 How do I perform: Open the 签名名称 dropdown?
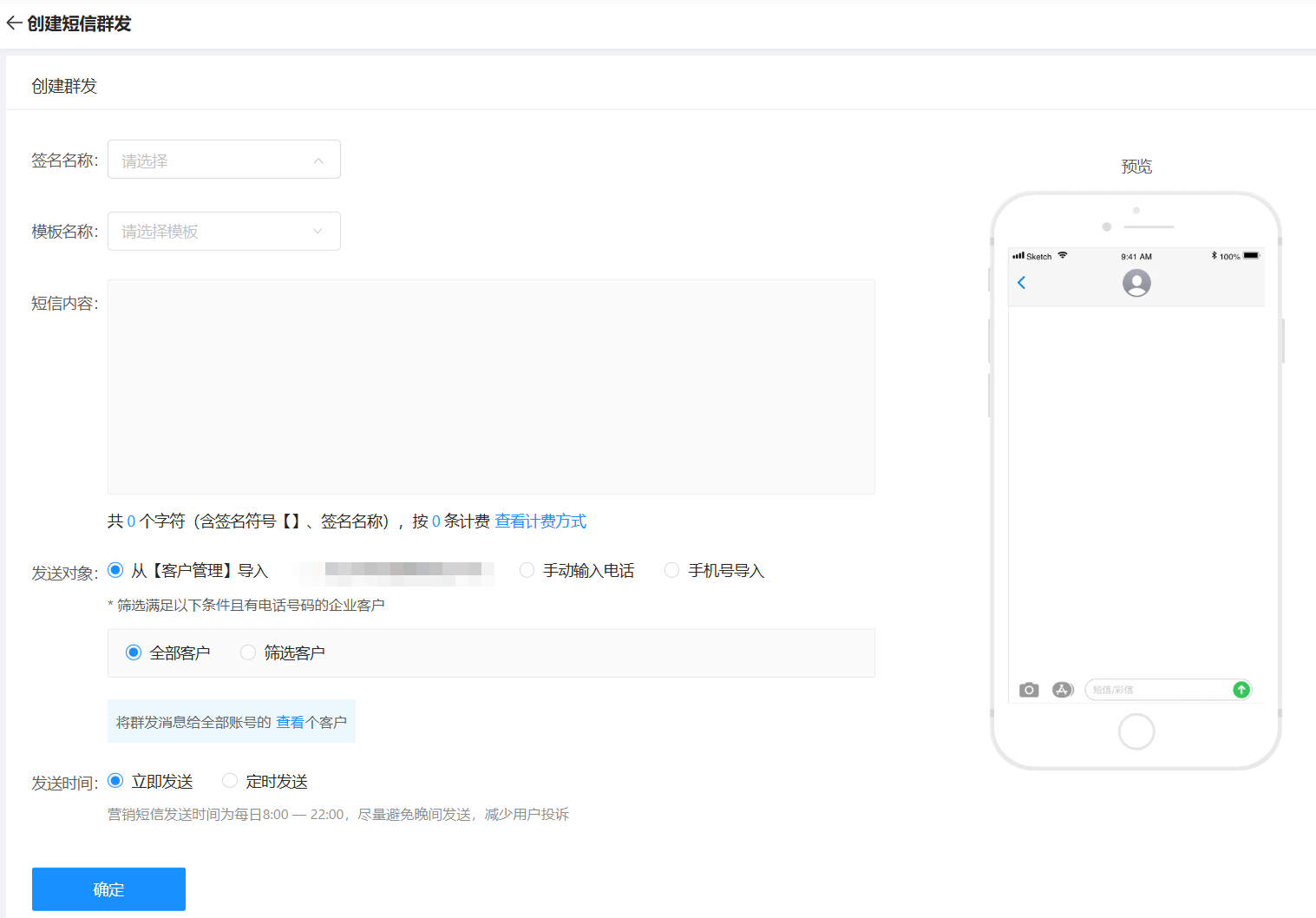224,160
